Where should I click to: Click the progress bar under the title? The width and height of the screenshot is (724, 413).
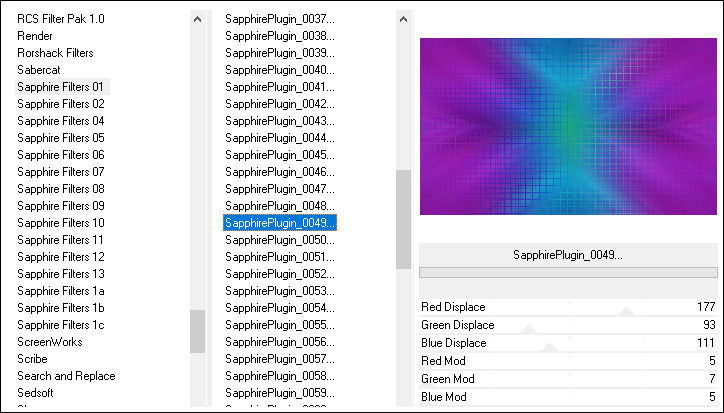click(568, 273)
